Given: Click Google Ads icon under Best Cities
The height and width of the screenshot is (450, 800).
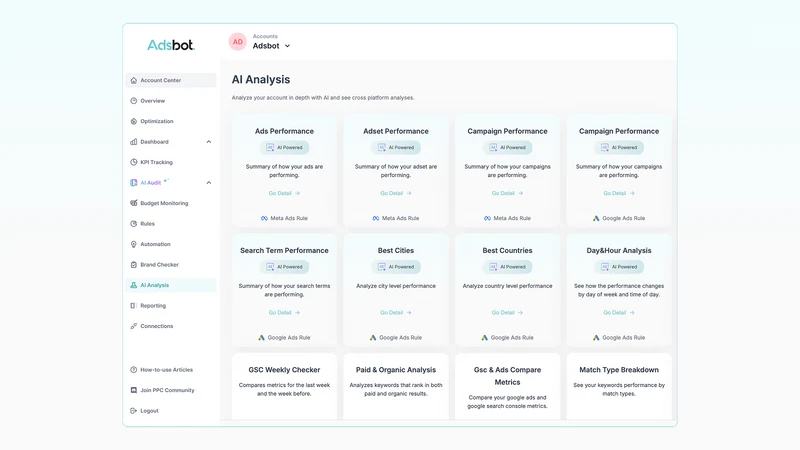Looking at the screenshot, I should 373,338.
